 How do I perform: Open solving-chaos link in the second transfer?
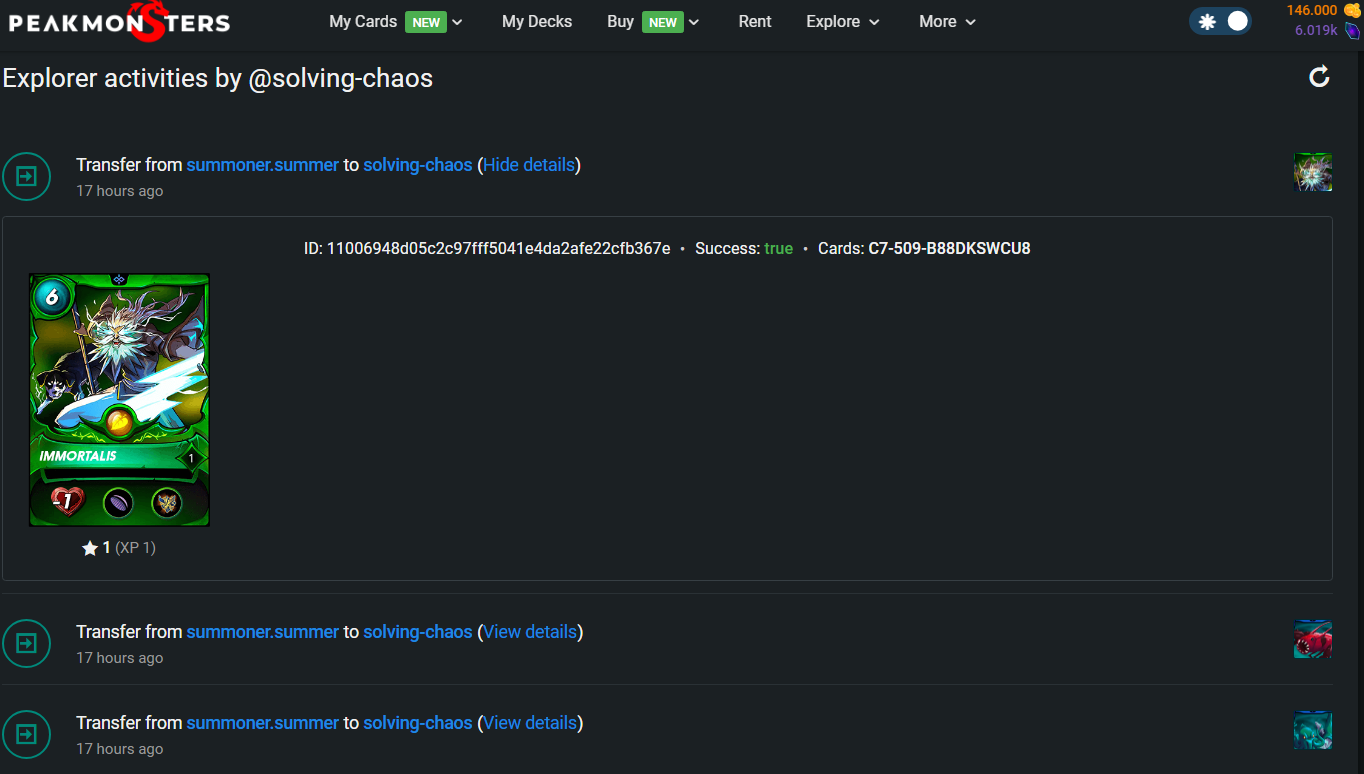pos(418,632)
